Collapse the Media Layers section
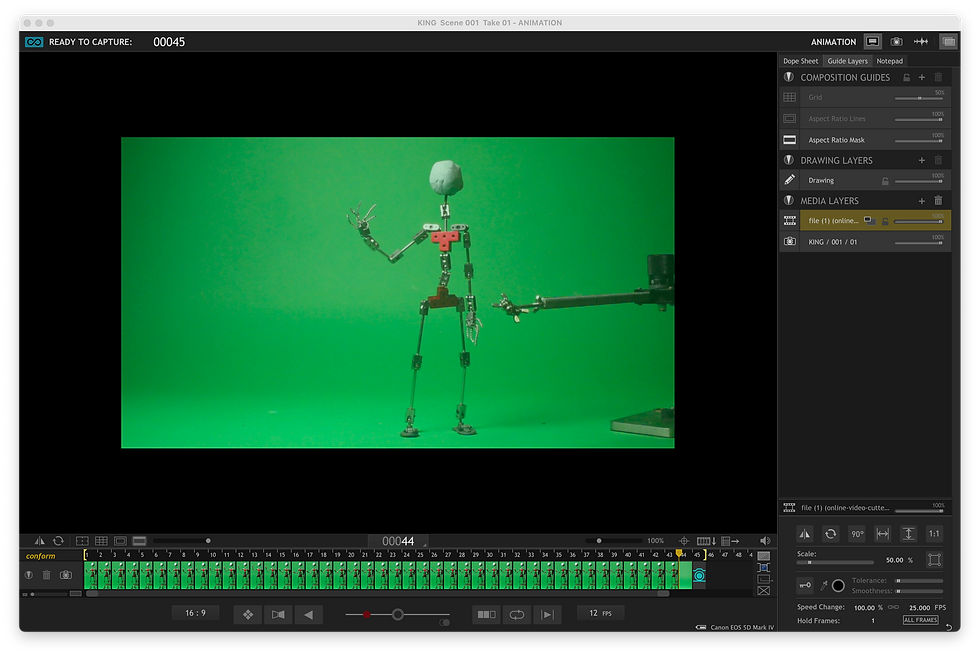This screenshot has height=656, width=980. [789, 201]
